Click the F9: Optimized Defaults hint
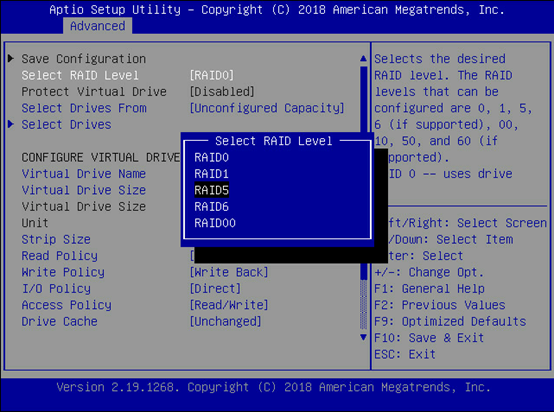The height and width of the screenshot is (412, 554). pos(450,322)
